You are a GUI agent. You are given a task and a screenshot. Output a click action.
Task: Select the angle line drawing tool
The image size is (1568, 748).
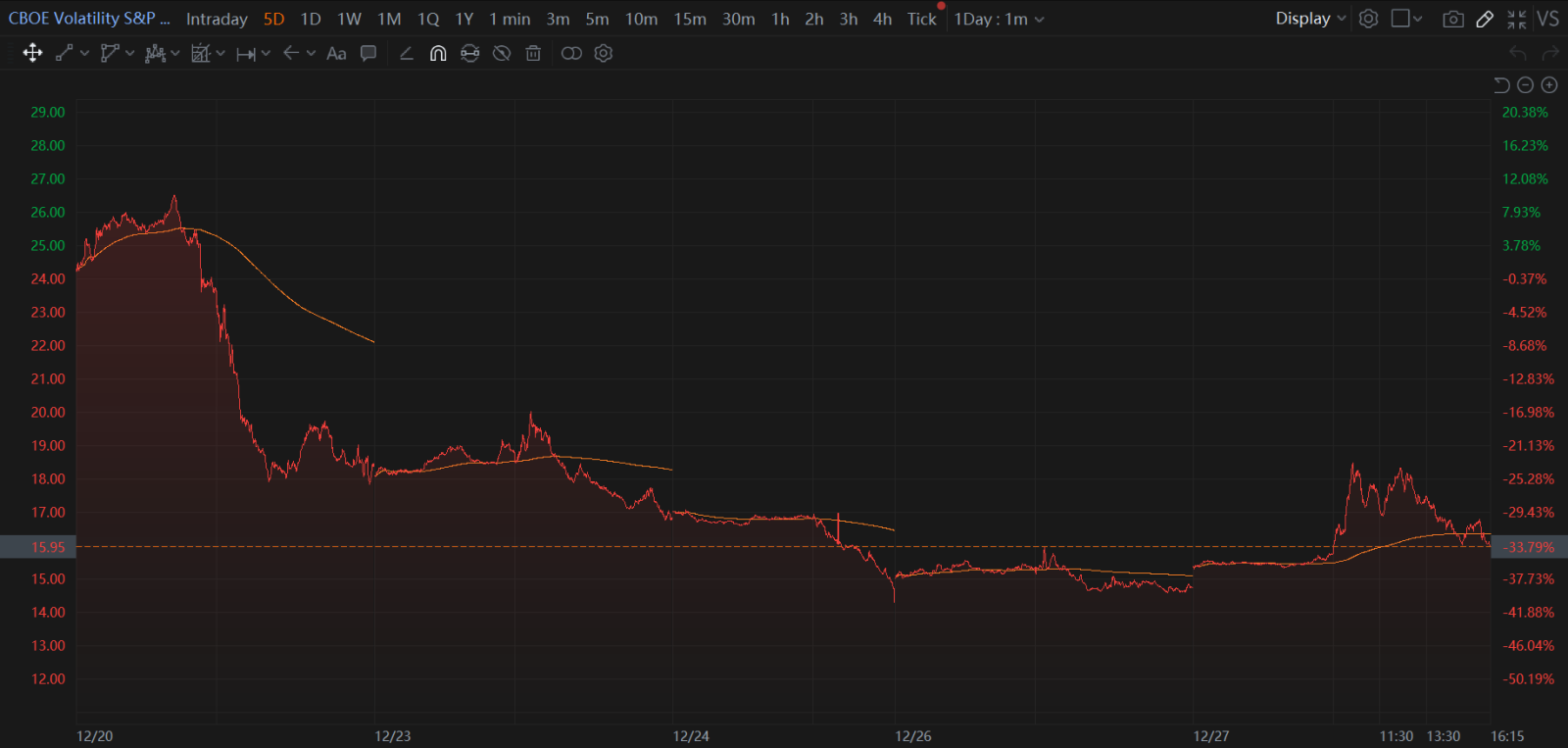pos(407,53)
